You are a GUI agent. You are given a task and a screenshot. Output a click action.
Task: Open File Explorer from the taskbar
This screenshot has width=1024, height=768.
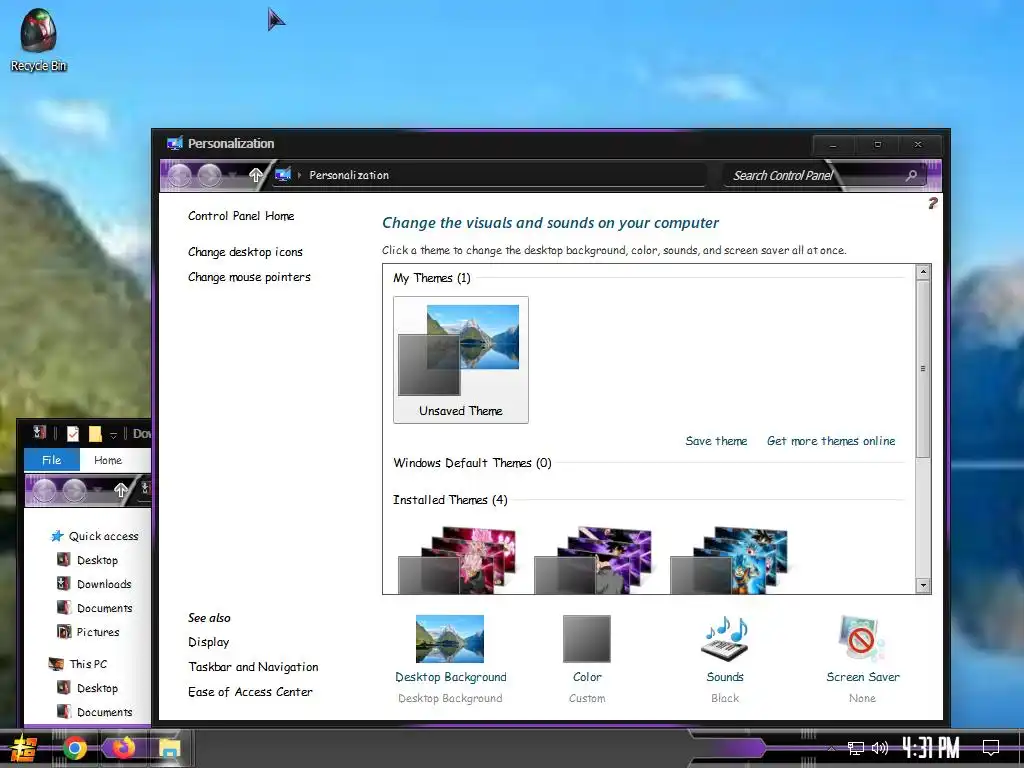coord(169,748)
